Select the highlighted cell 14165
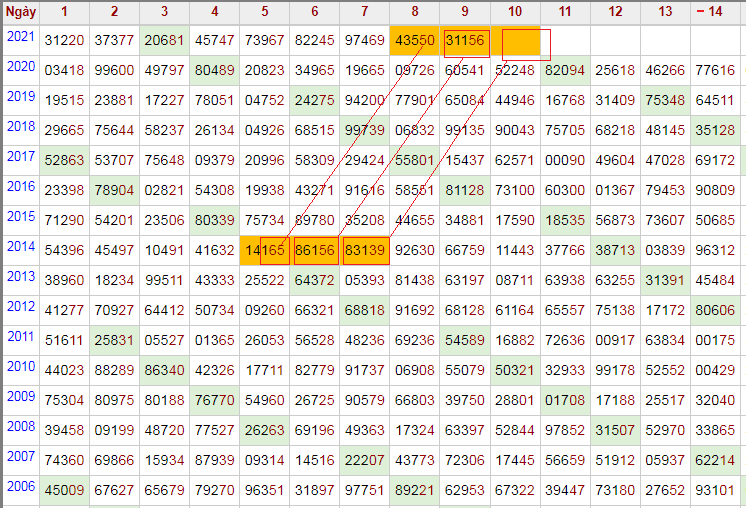746x508 pixels. (x=265, y=250)
